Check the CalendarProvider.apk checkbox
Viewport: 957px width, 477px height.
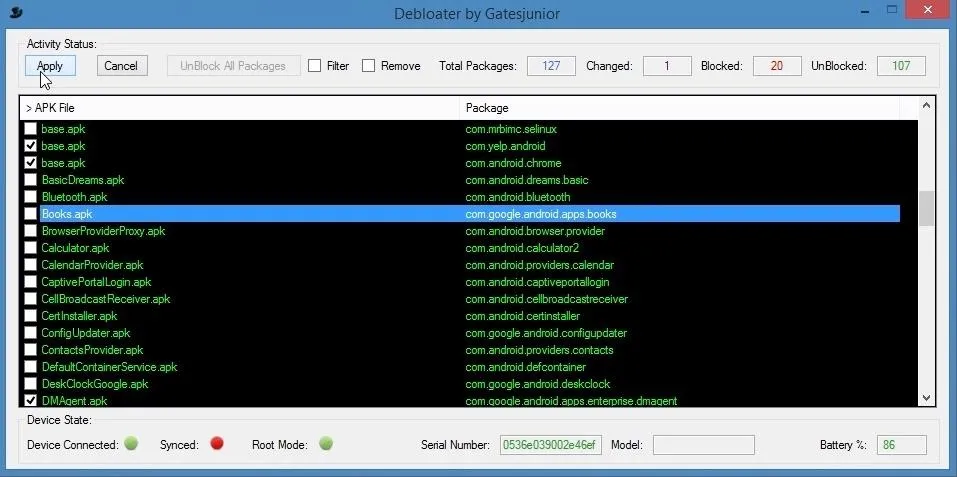point(30,265)
